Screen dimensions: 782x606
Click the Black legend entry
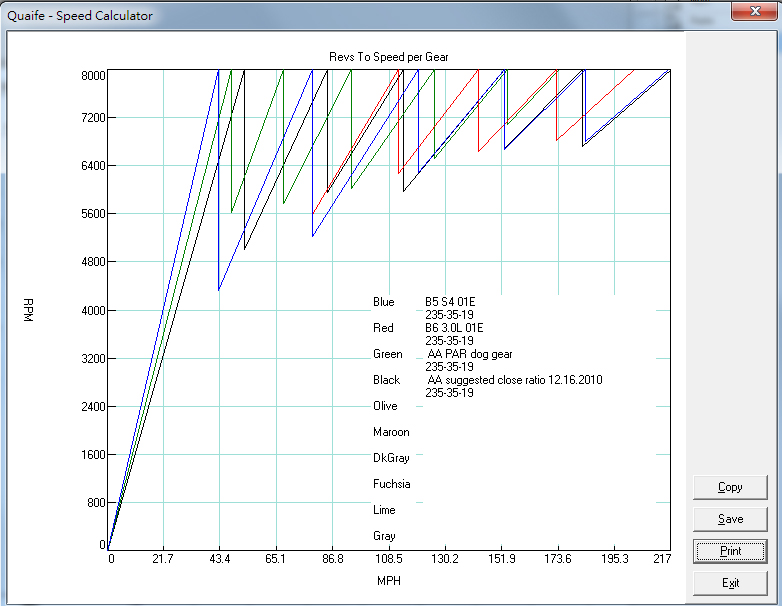(386, 380)
